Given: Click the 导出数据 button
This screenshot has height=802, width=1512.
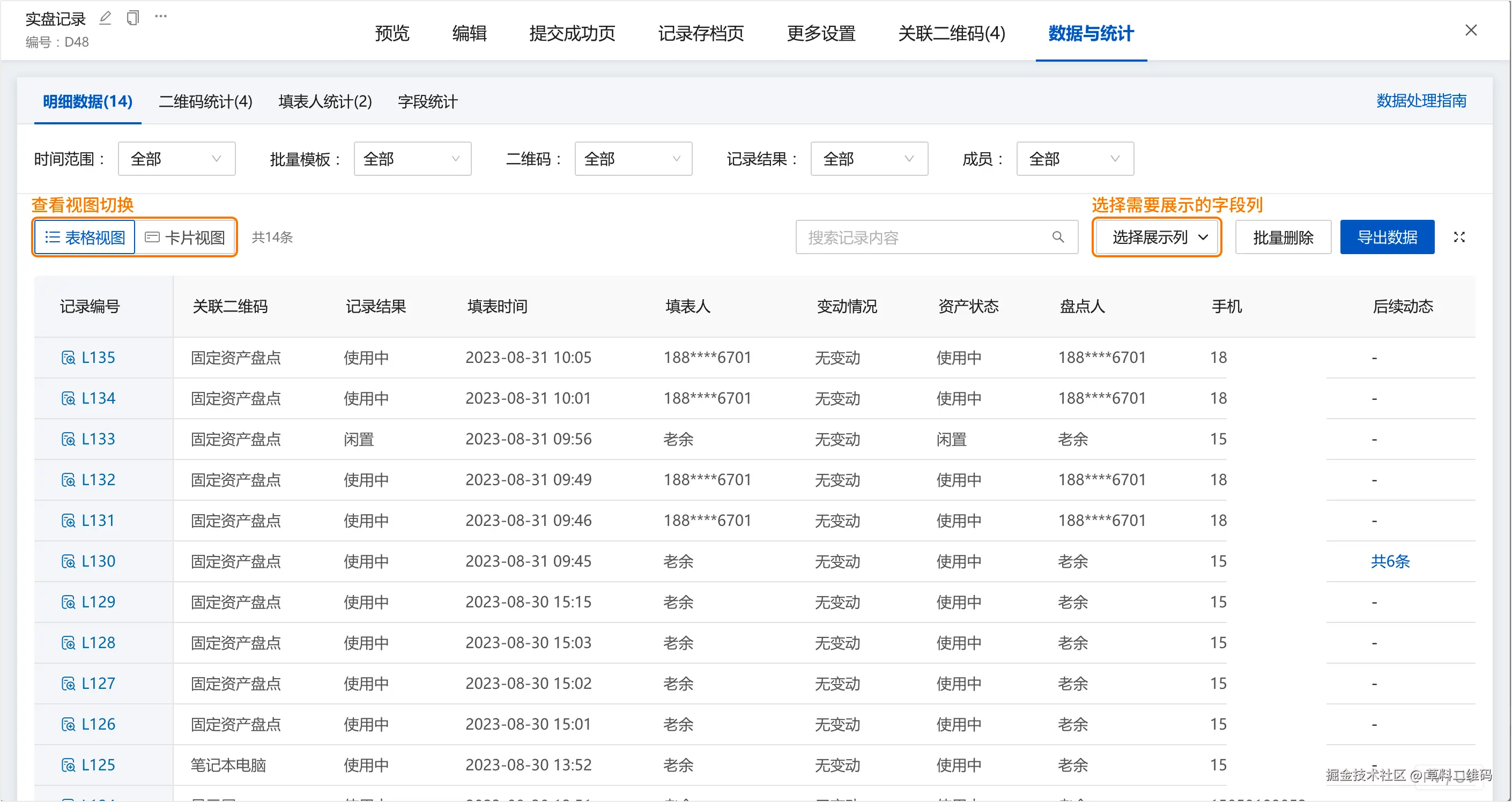Looking at the screenshot, I should 1387,237.
